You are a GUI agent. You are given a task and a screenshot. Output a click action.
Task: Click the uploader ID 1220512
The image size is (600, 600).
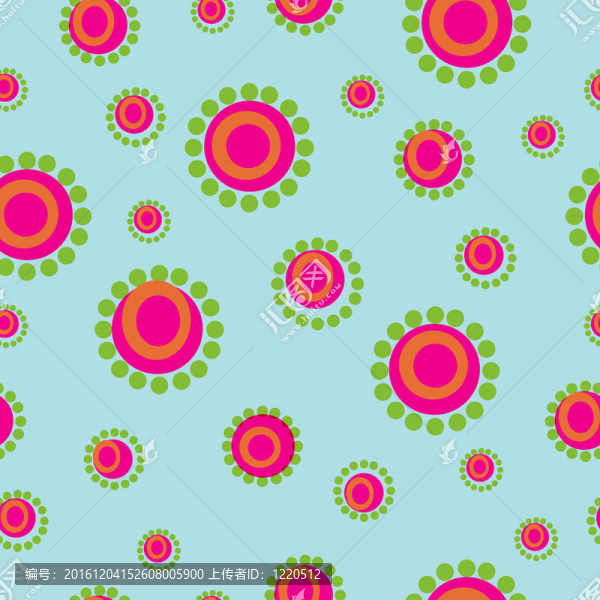point(297,574)
